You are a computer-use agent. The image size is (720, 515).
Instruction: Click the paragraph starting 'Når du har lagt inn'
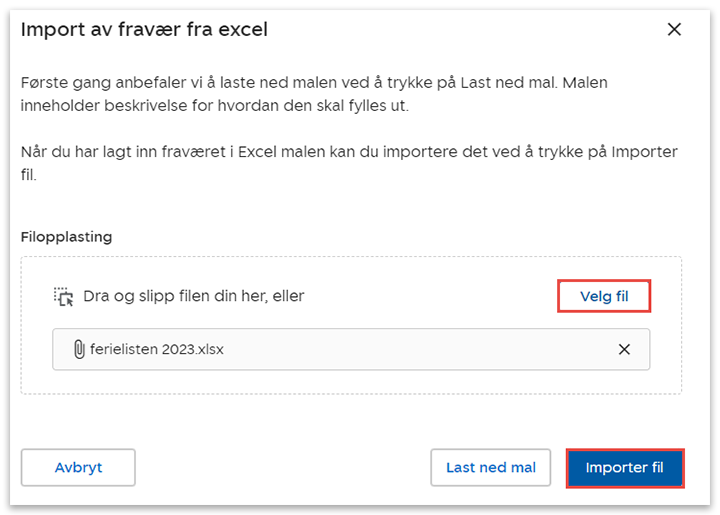(x=348, y=152)
